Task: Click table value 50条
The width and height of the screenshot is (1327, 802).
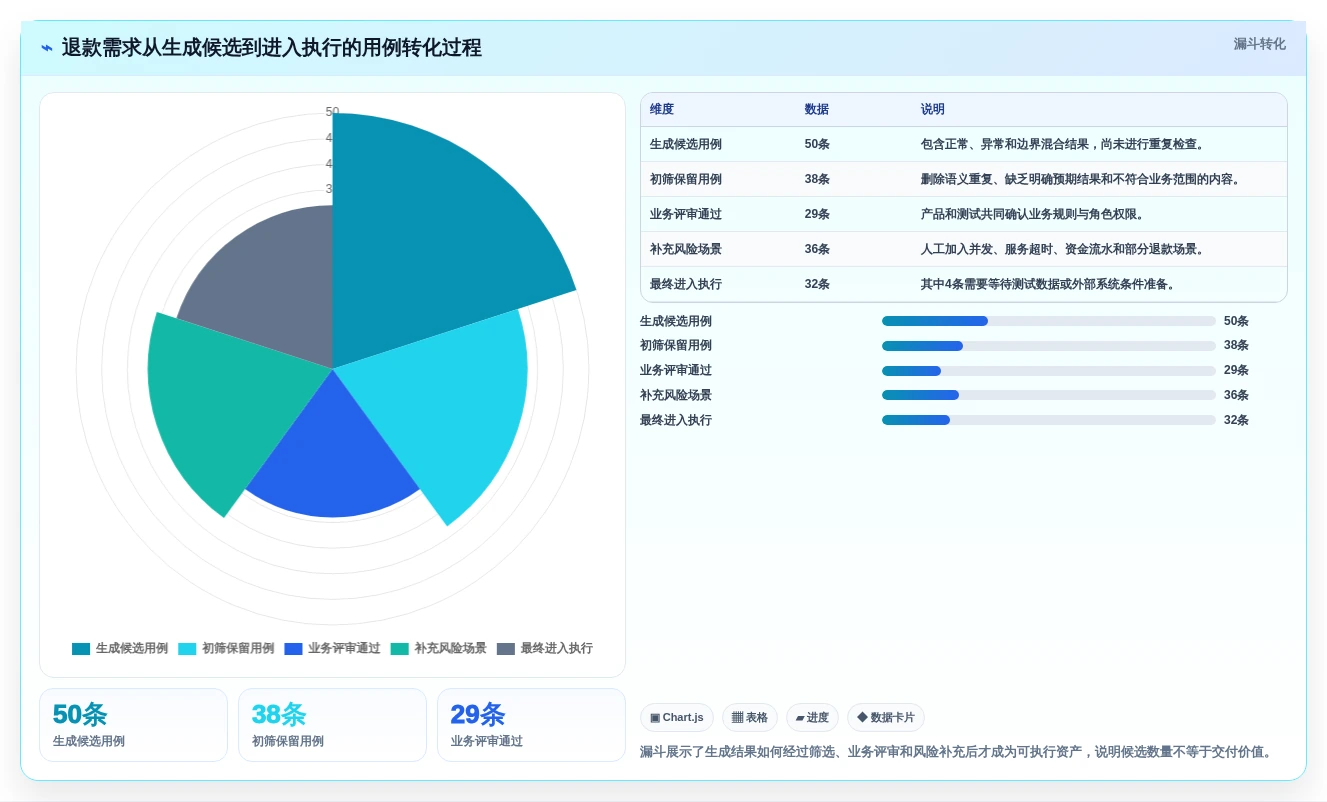Action: point(817,144)
